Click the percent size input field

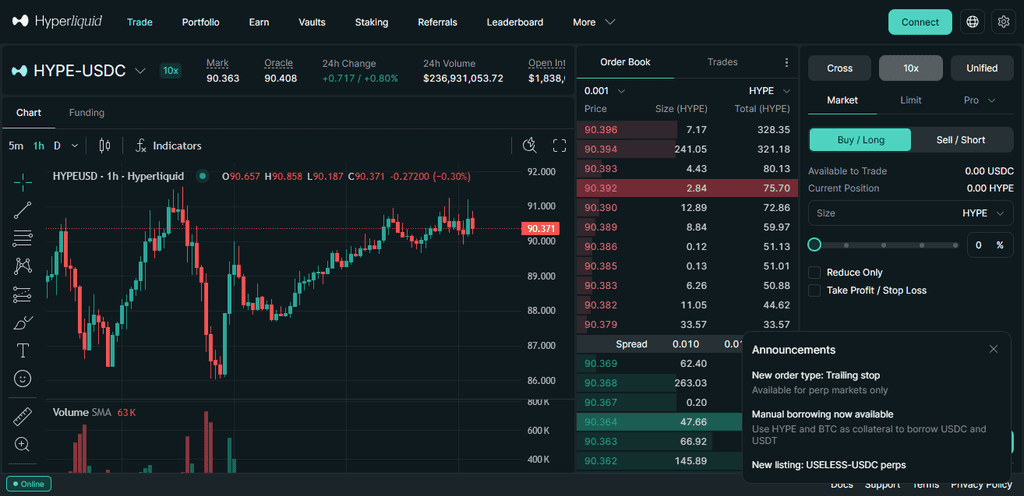990,245
